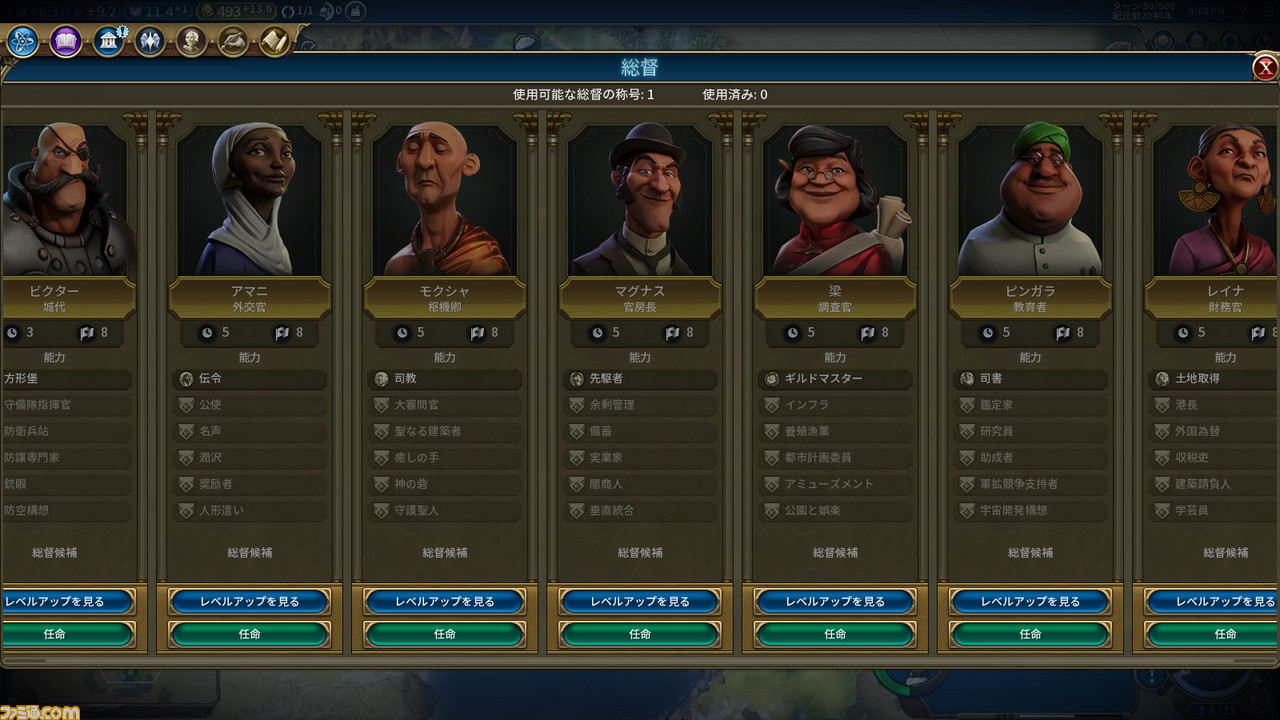Viewport: 1280px width, 720px height.
Task: Select アマニ's 伝令 ability
Action: [x=250, y=379]
